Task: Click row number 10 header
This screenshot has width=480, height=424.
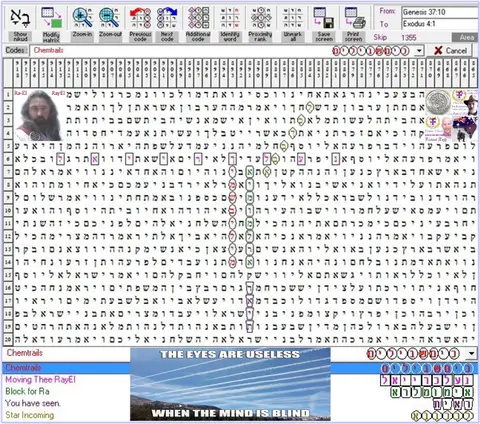Action: (8, 210)
